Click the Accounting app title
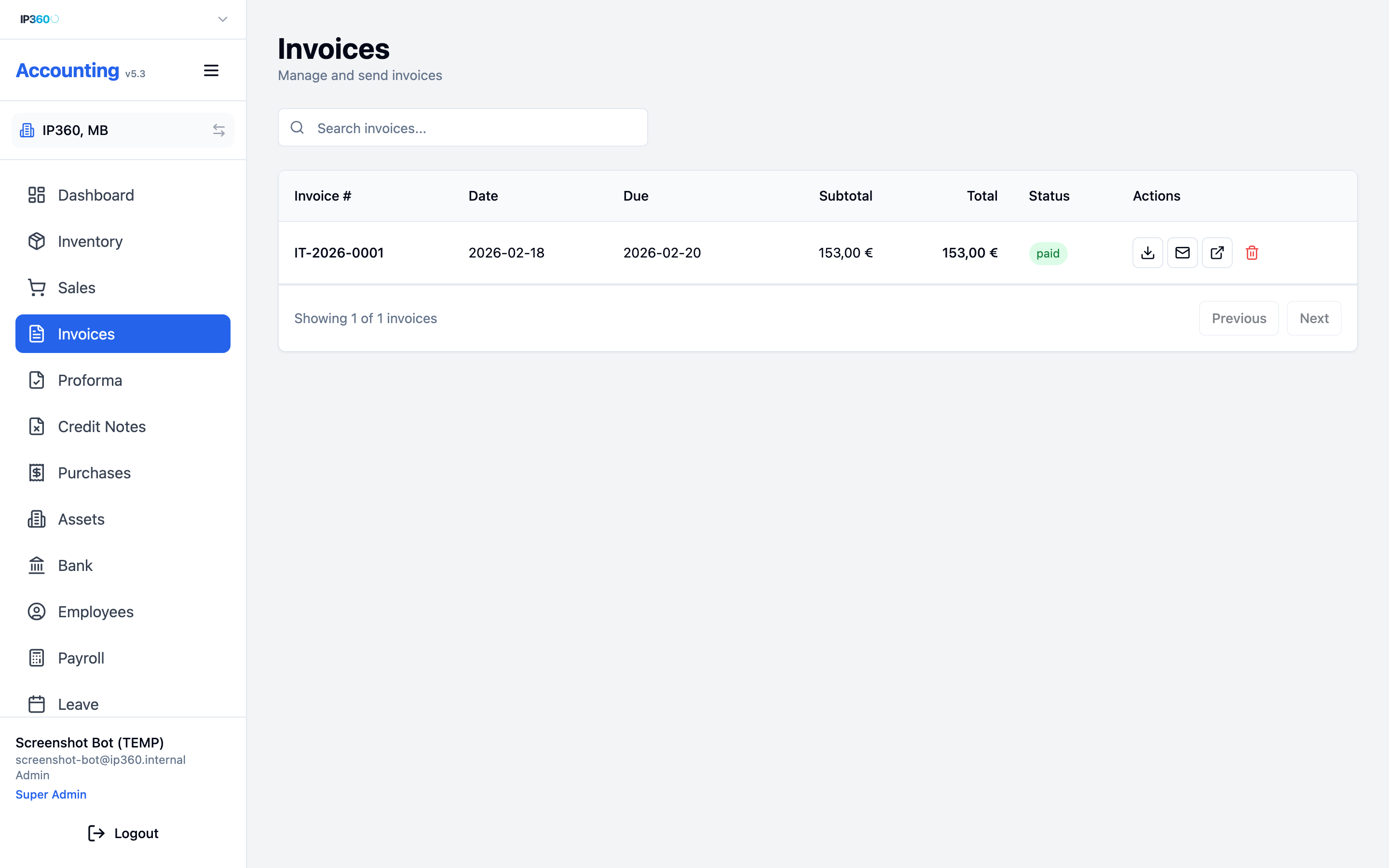 (x=67, y=70)
